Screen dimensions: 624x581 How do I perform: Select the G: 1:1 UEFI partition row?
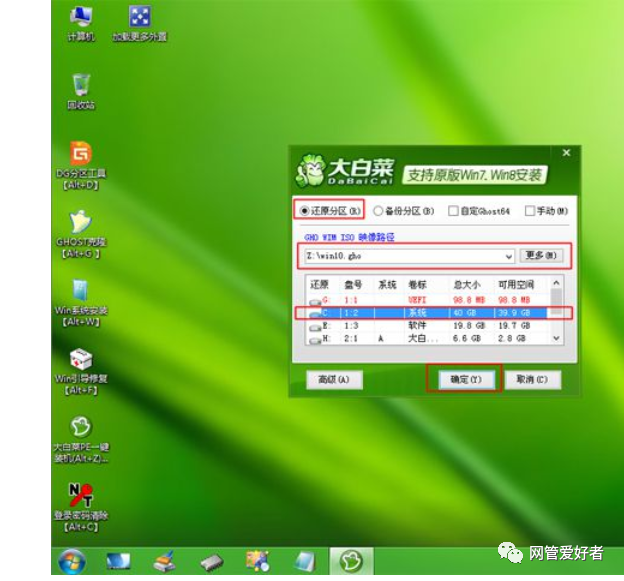click(428, 300)
